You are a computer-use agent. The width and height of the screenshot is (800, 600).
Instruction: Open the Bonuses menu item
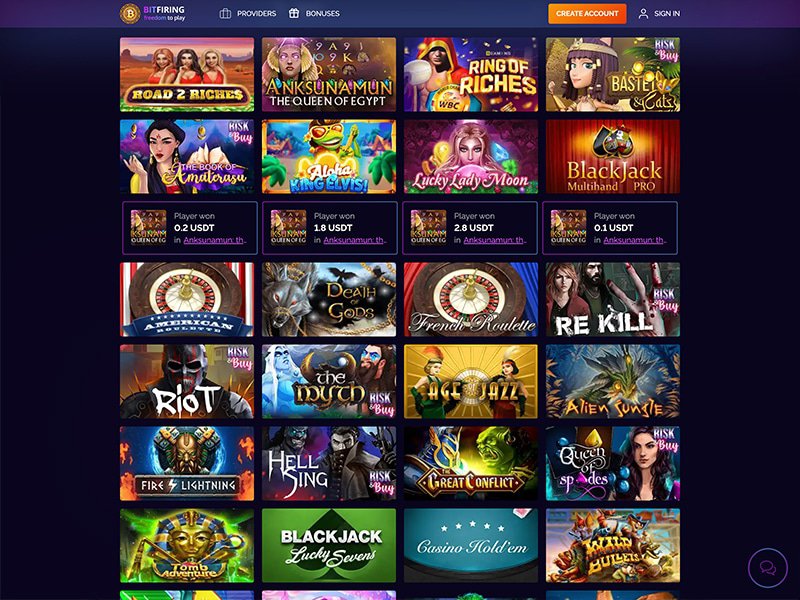(x=314, y=14)
